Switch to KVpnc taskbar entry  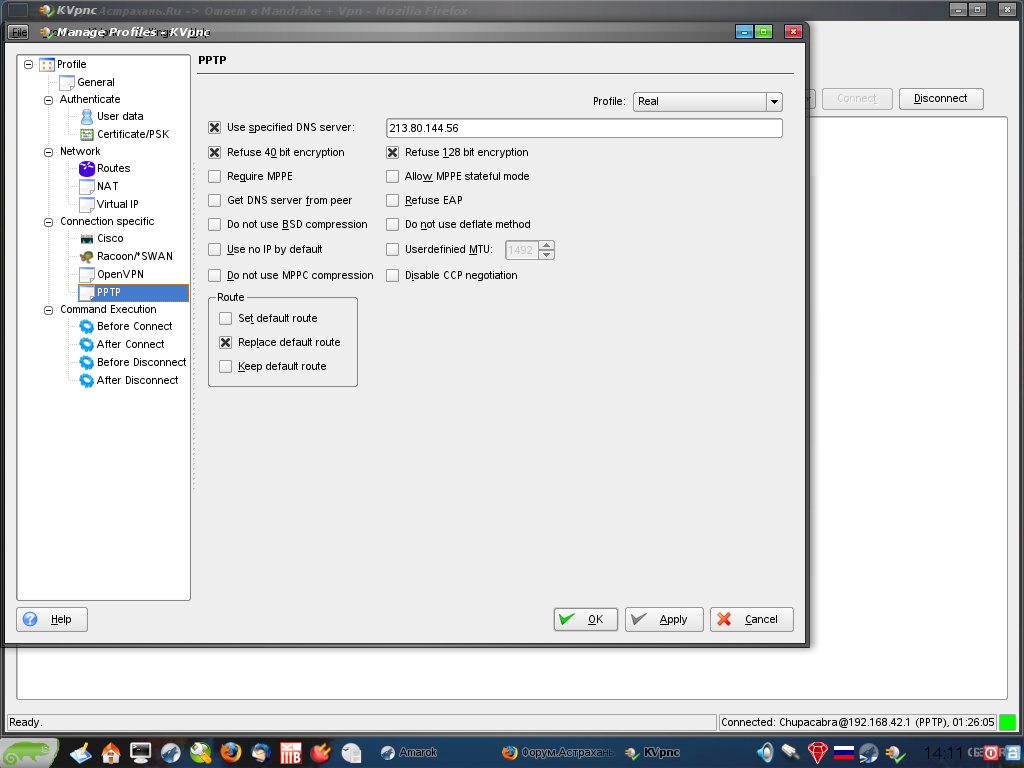pos(652,753)
